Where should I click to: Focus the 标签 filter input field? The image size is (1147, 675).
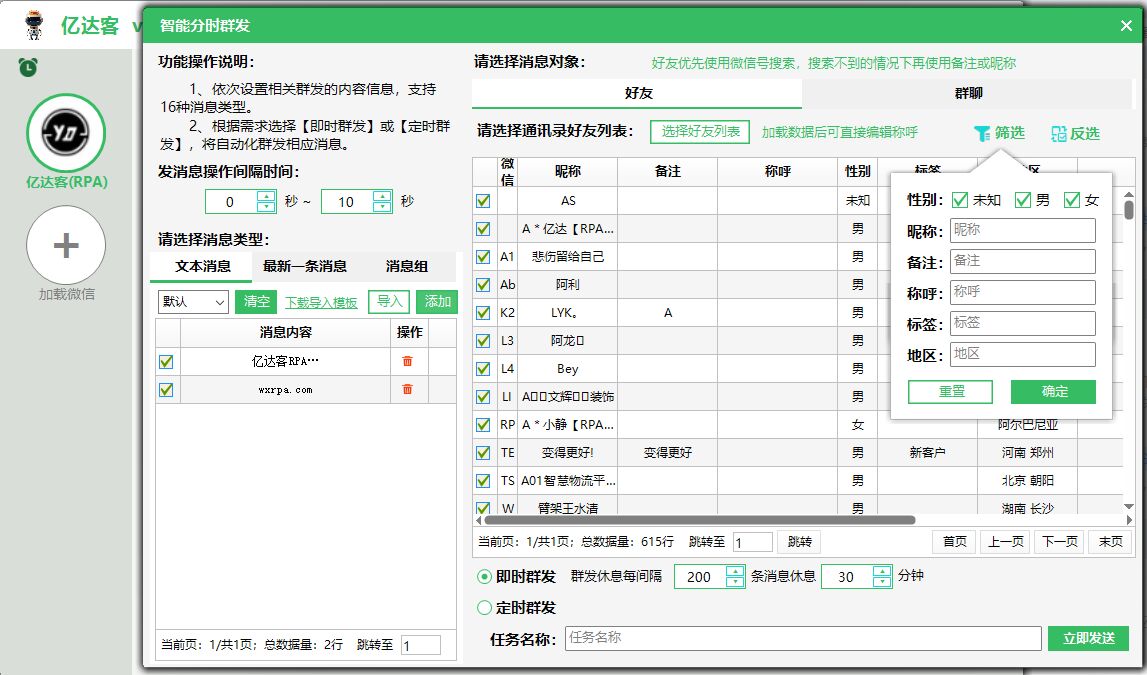click(1023, 323)
